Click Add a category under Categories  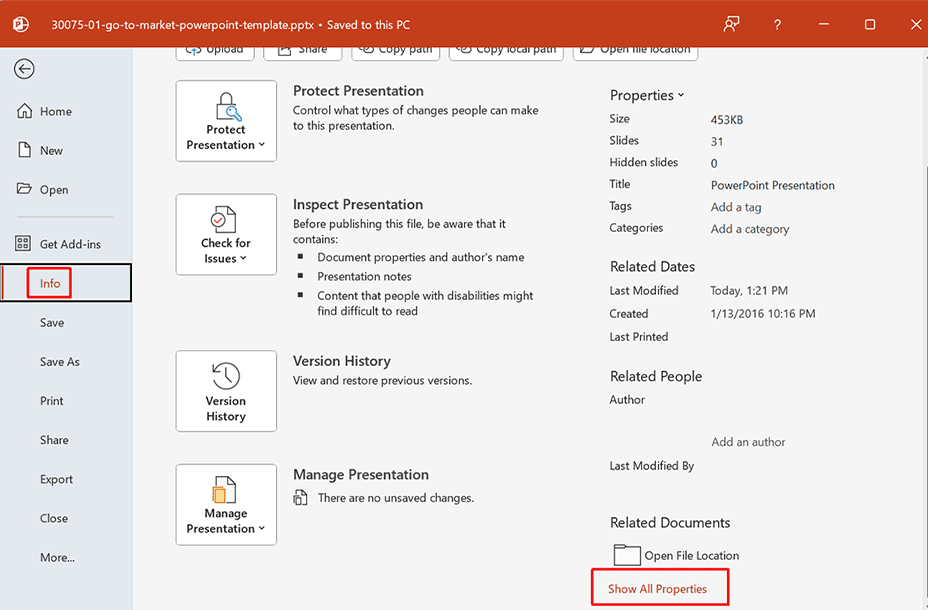749,228
